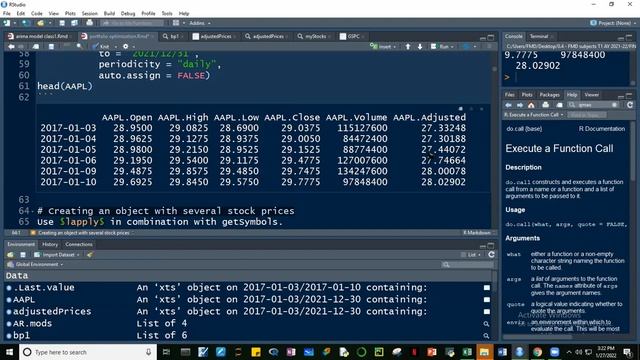Refresh the Help pane topic
The image size is (640, 360).
click(630, 105)
